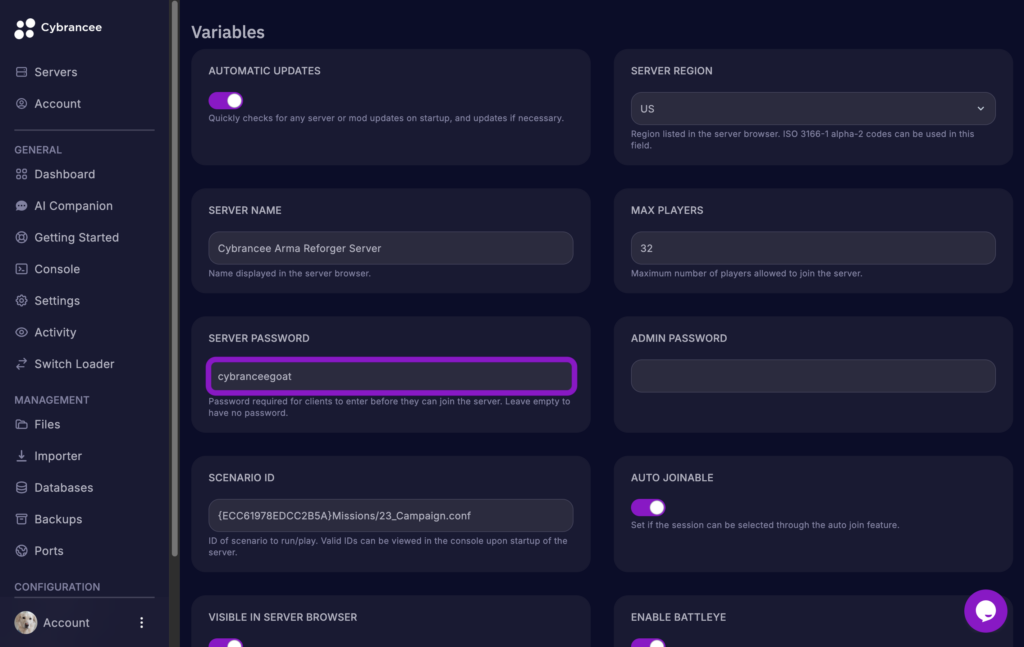This screenshot has width=1024, height=647.
Task: Click the 'Name displayed in the server browser.' text
Action: click(289, 274)
